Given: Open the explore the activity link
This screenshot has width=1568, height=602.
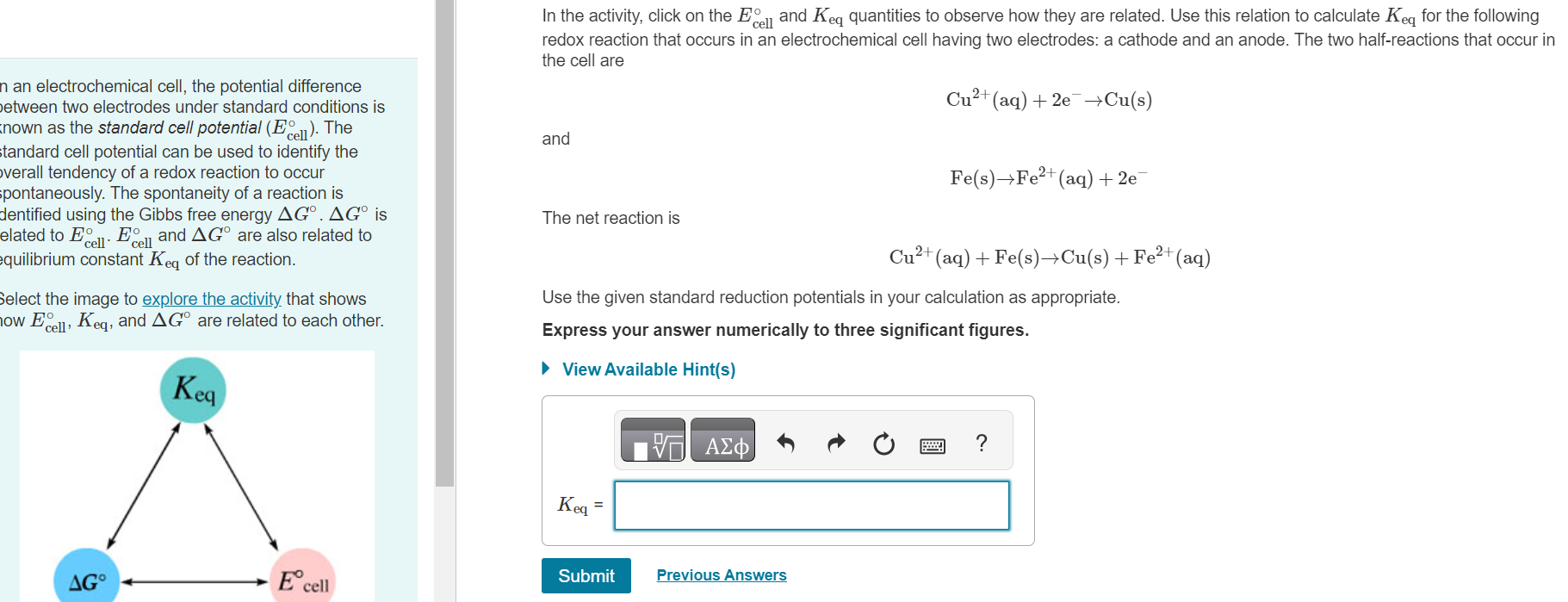Looking at the screenshot, I should click(x=211, y=299).
